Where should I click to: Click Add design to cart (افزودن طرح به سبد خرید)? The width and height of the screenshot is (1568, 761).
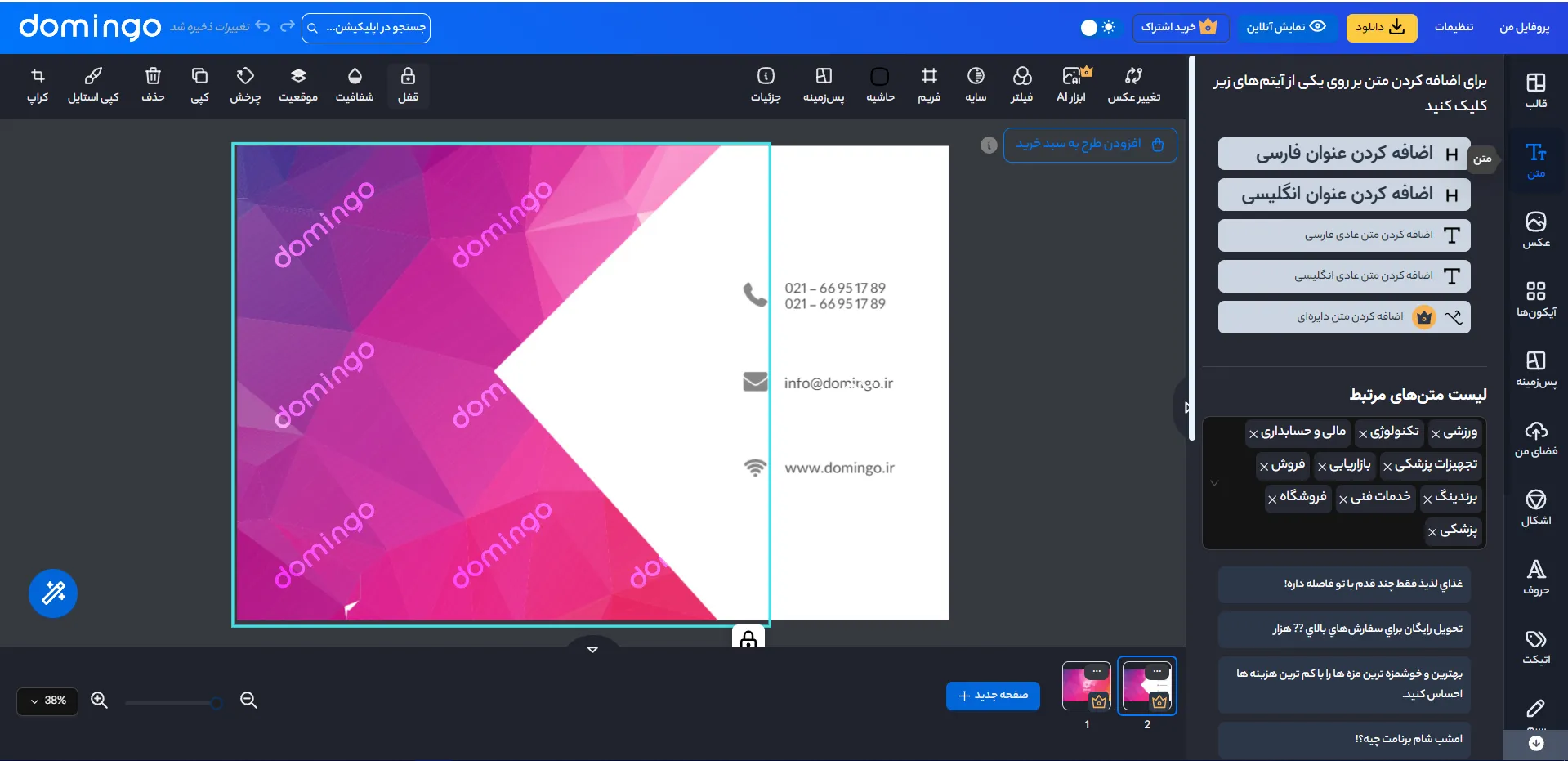pyautogui.click(x=1090, y=145)
